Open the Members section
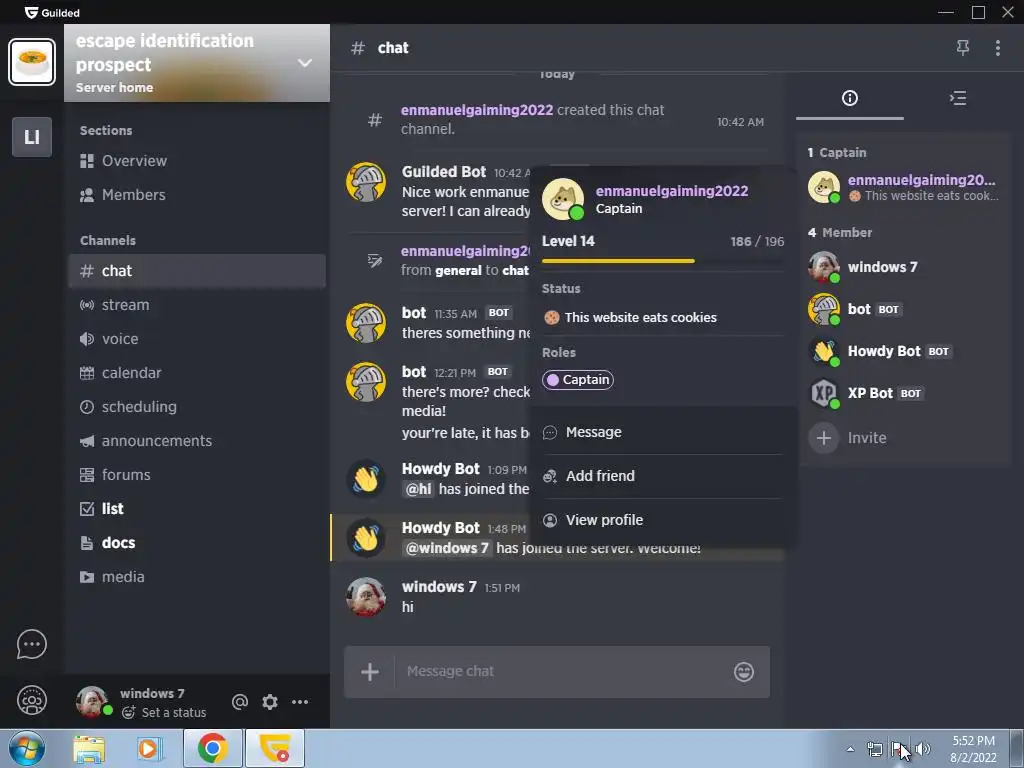Screen dimensions: 1024x768 pyautogui.click(x=197, y=195)
